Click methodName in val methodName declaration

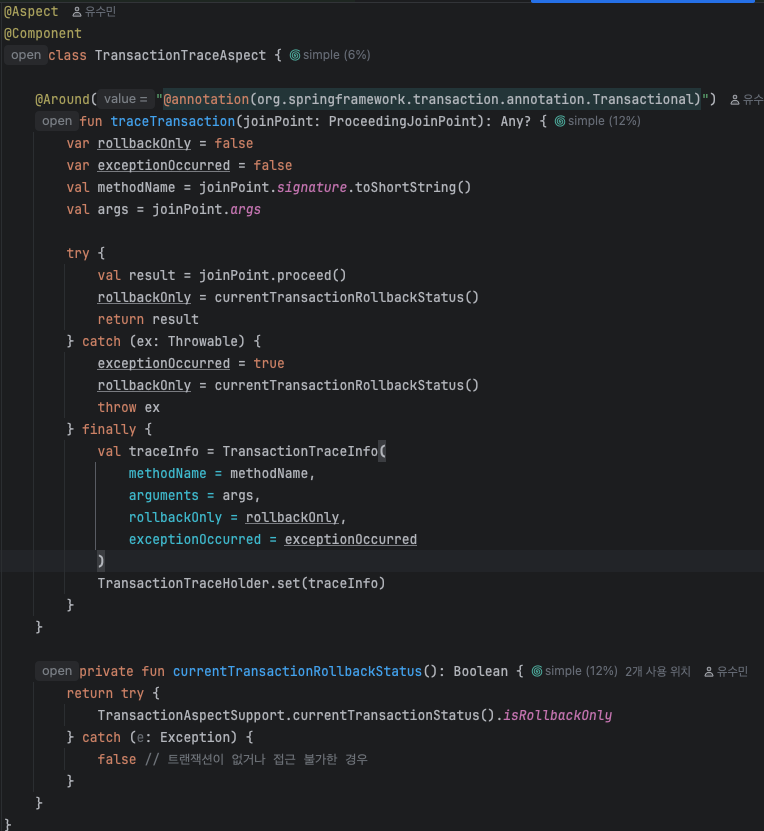click(136, 188)
